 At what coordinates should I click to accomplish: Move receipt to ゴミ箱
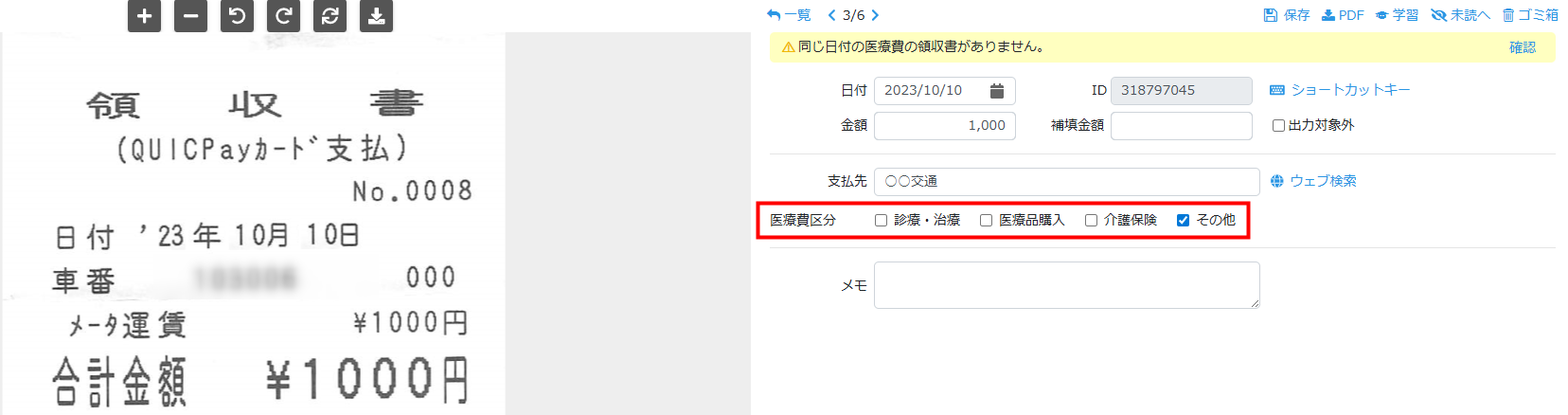click(x=1530, y=15)
